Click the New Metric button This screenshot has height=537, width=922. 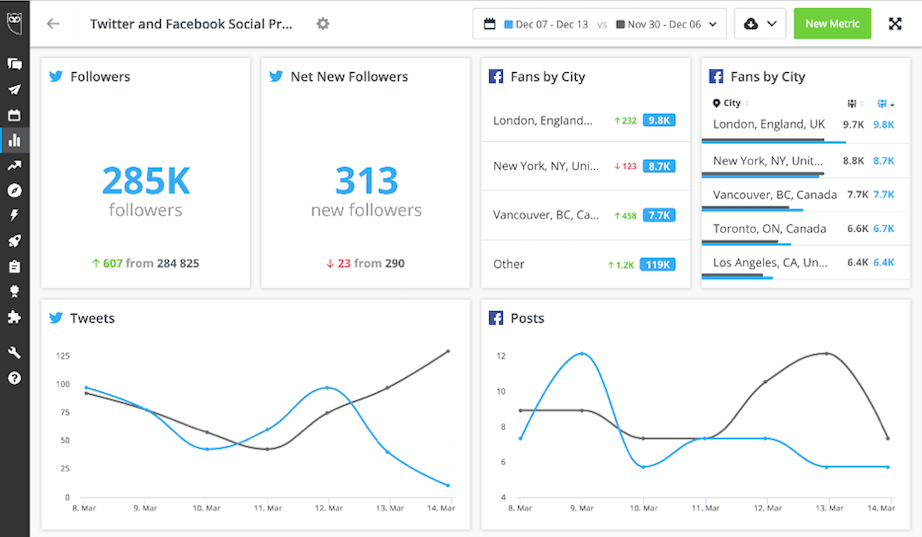click(832, 24)
